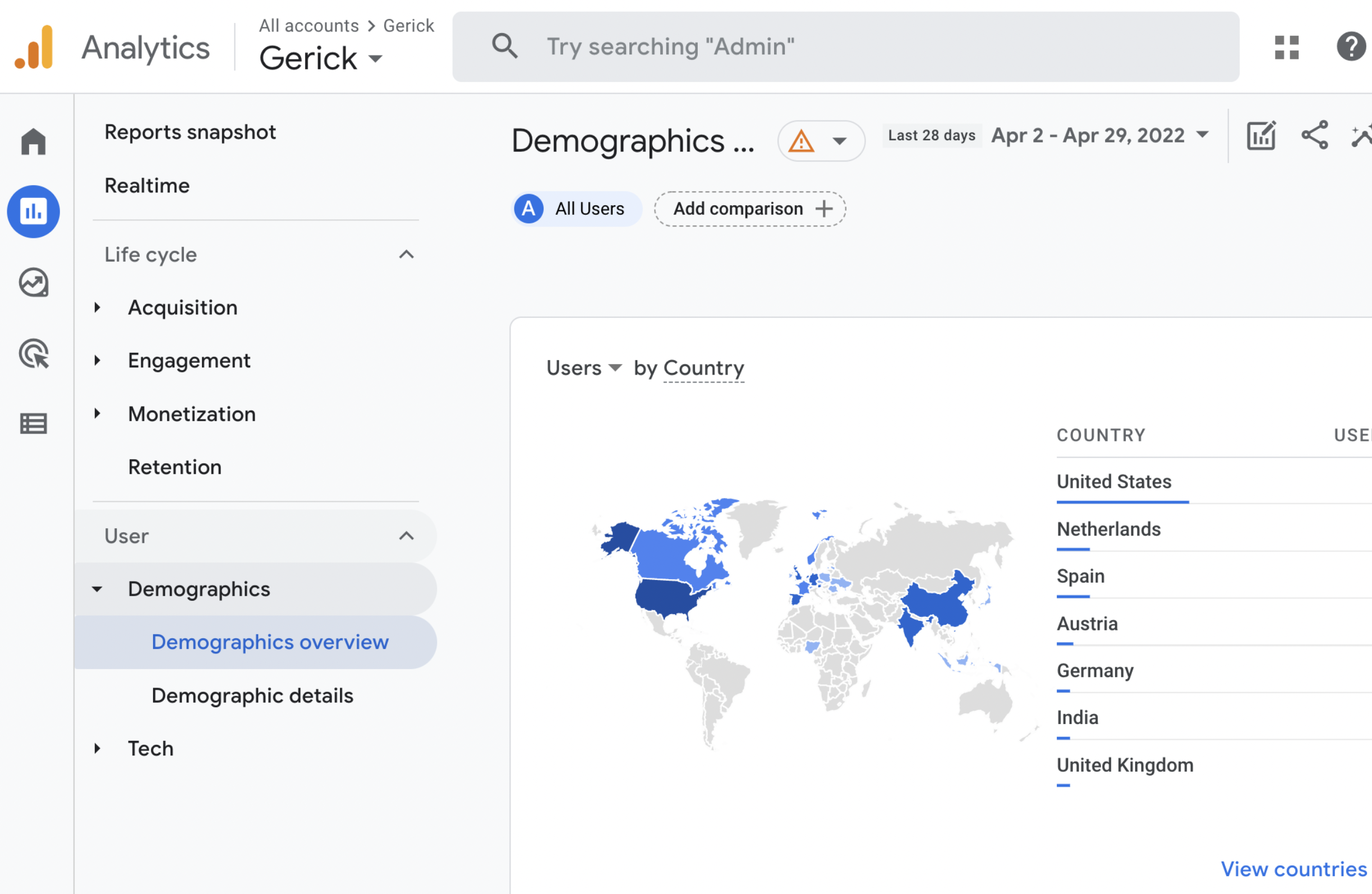Click the Share this report icon
Screen dimensions: 1372x894
(x=1314, y=135)
